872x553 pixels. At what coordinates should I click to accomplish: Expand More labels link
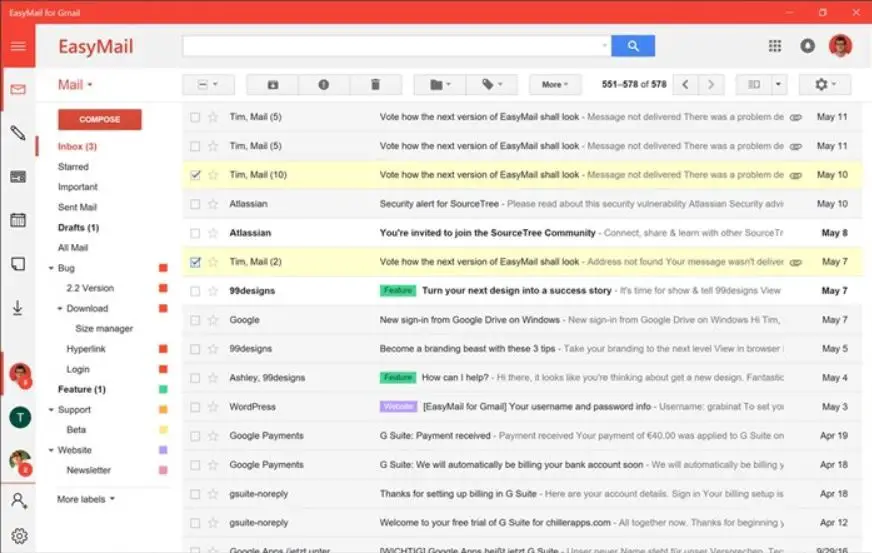[x=86, y=499]
